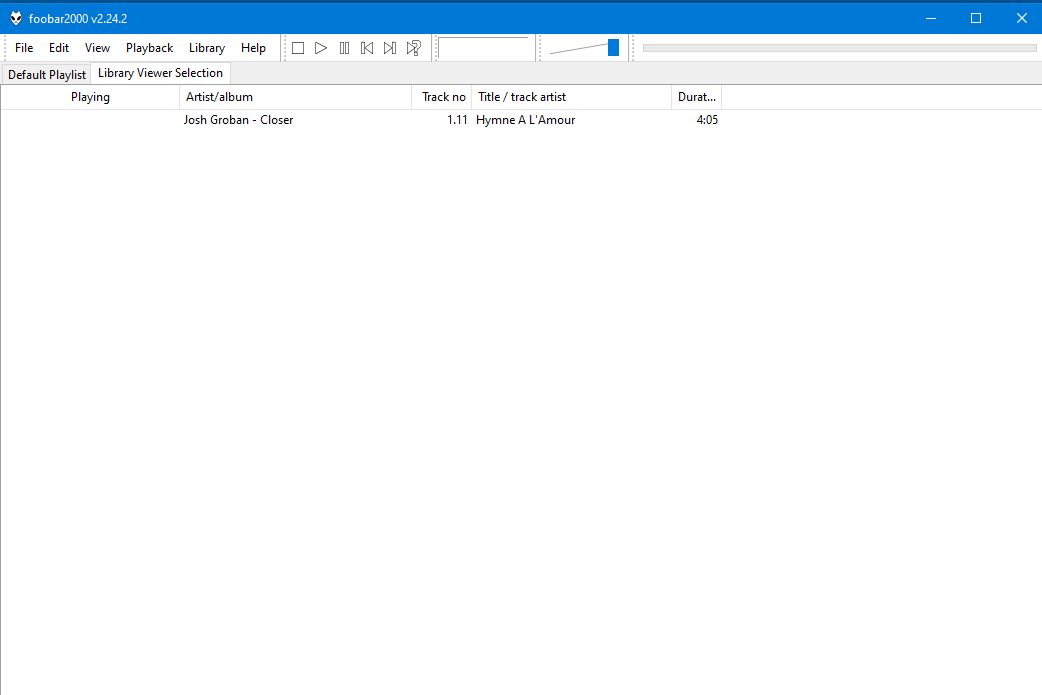Click the volume slider handle

(x=613, y=47)
